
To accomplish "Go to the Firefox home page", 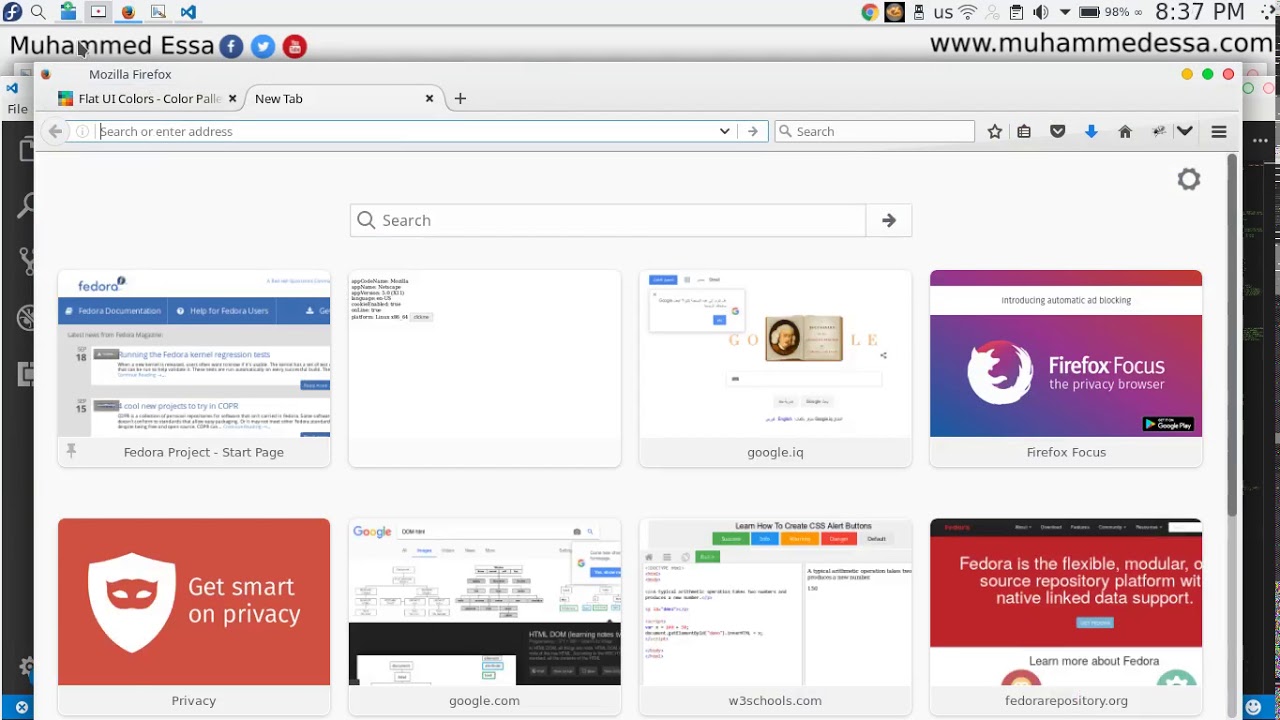I will (1125, 131).
